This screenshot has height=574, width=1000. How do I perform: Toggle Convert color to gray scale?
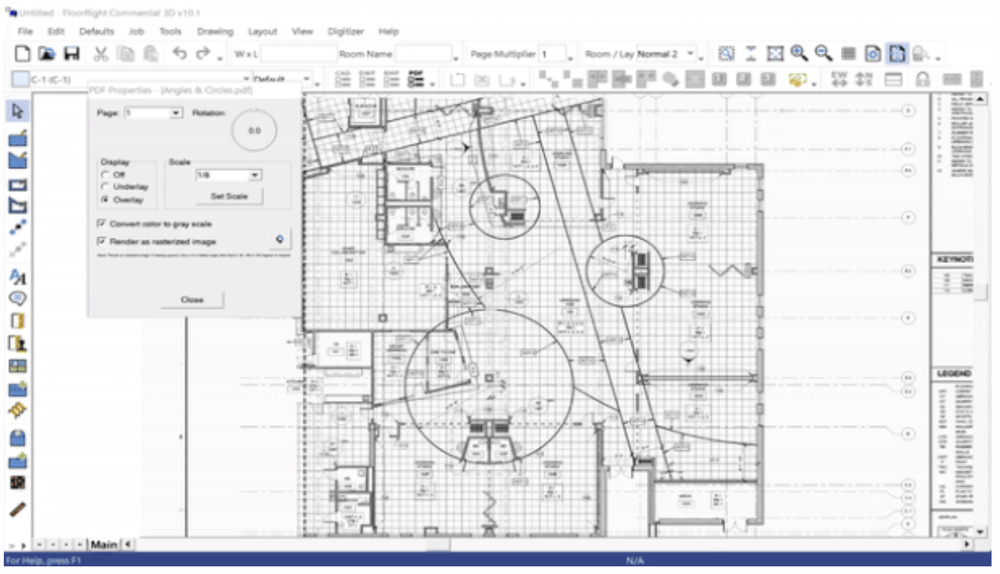(101, 224)
